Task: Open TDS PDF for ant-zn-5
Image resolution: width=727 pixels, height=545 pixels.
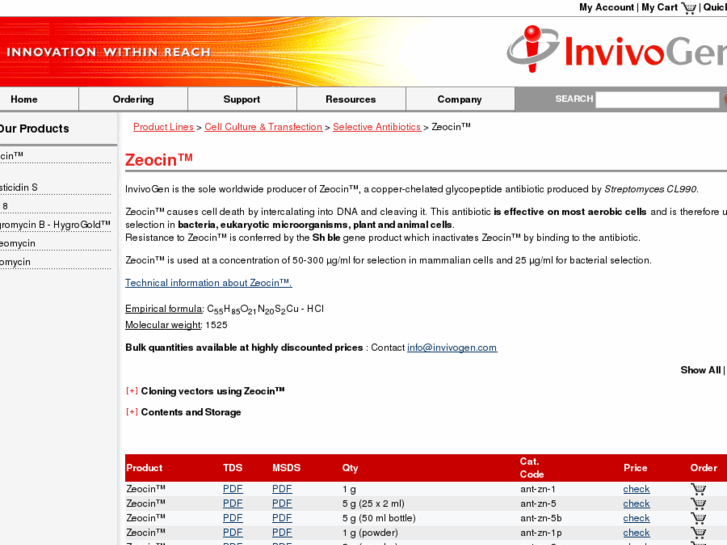Action: pyautogui.click(x=233, y=504)
